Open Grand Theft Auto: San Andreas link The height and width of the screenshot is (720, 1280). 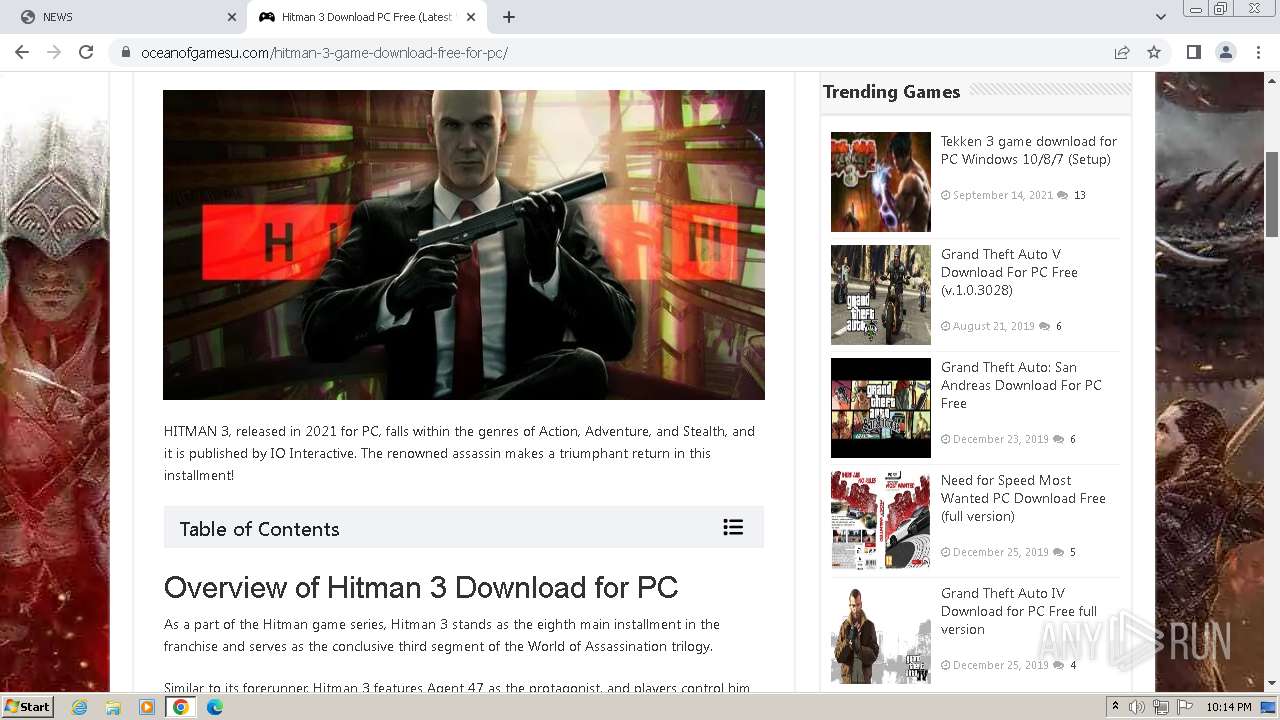[1021, 385]
